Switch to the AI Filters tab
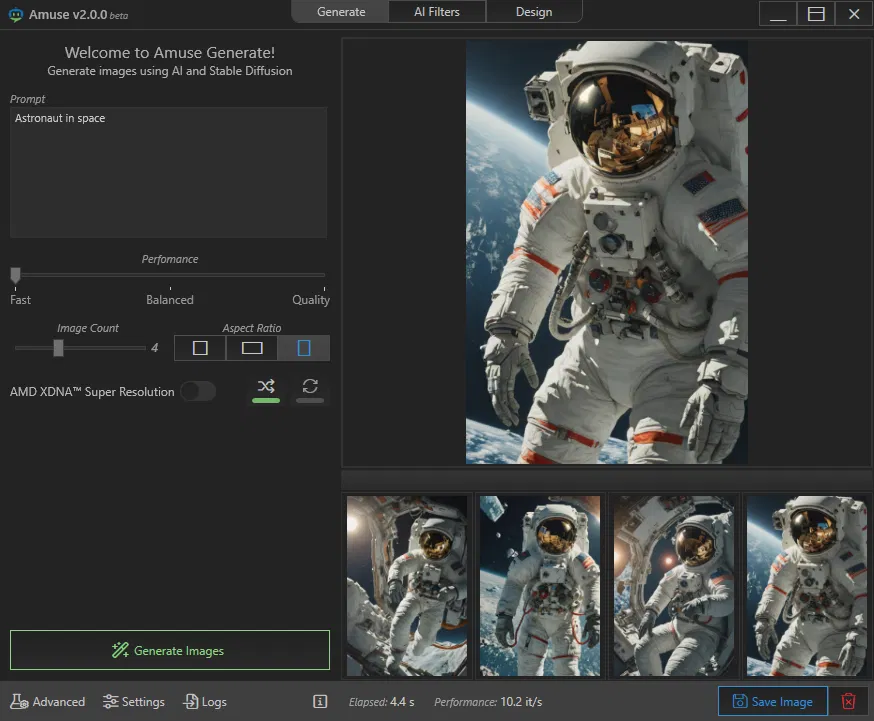Image resolution: width=874 pixels, height=721 pixels. (x=437, y=12)
